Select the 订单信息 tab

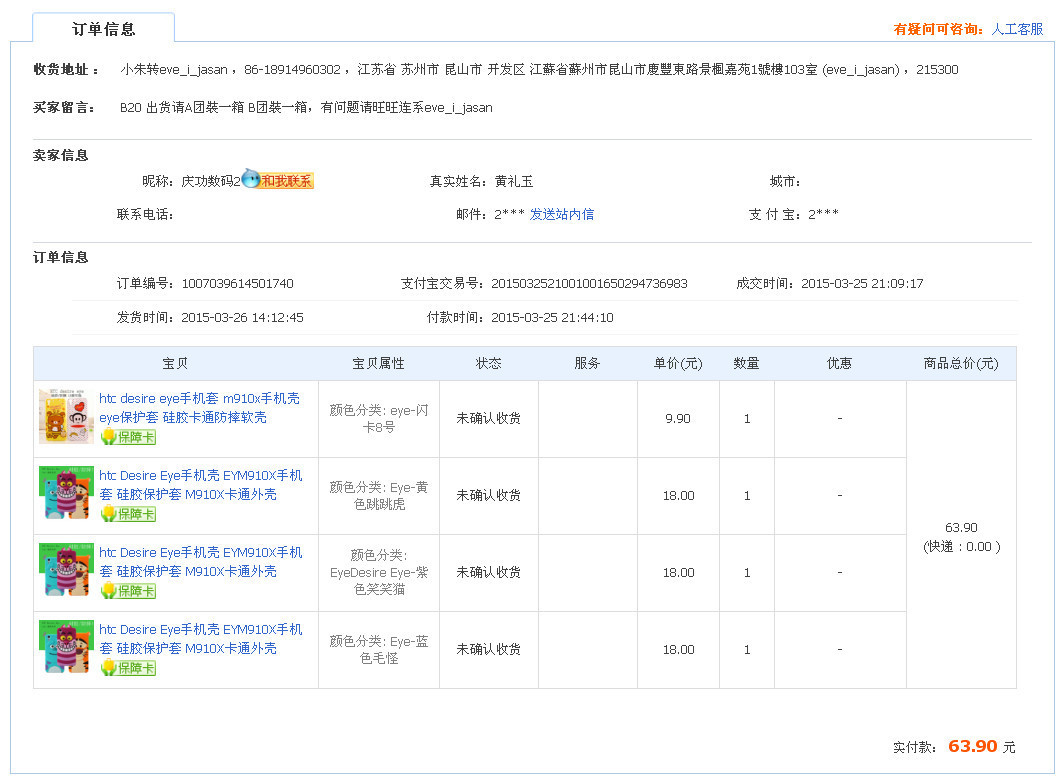(104, 29)
